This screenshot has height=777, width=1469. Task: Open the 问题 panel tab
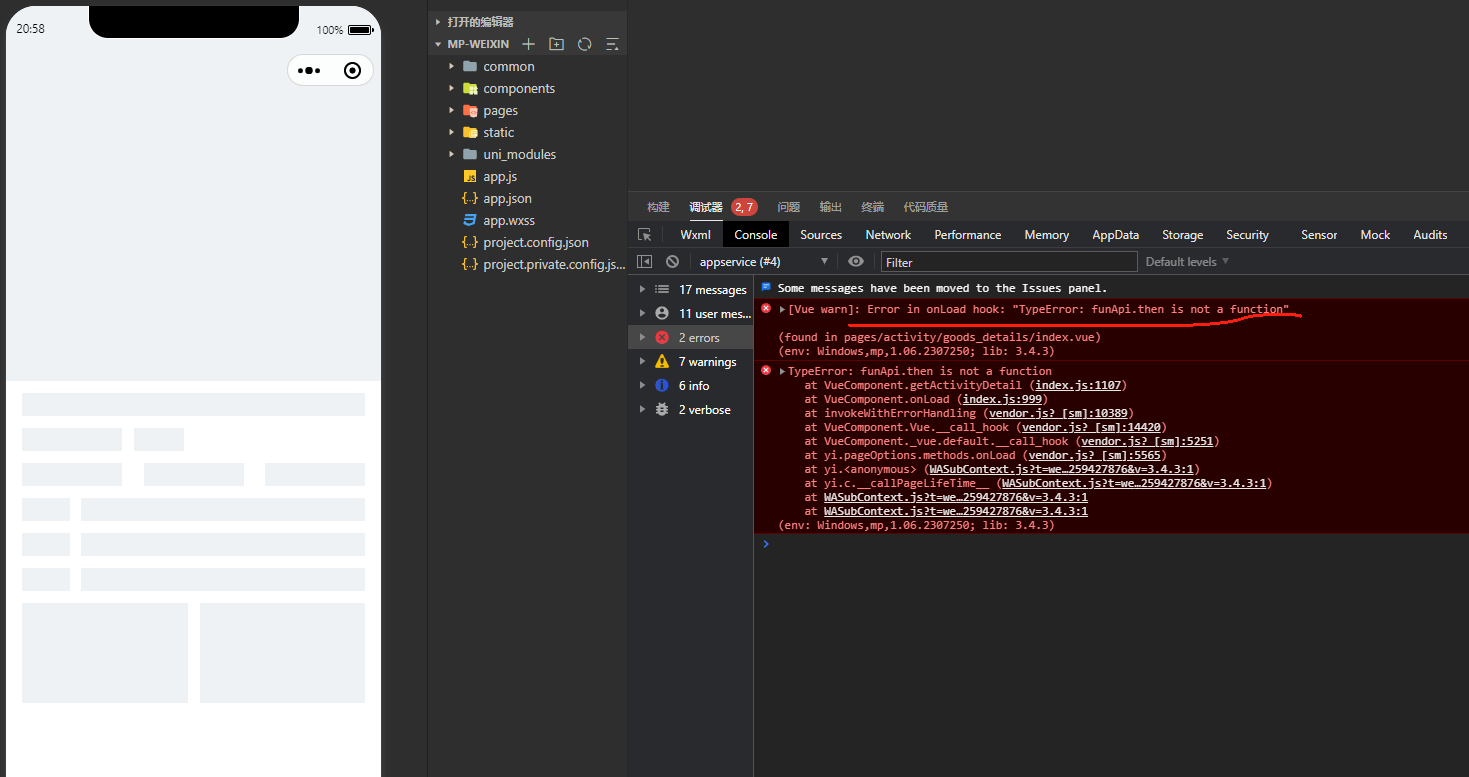click(789, 207)
